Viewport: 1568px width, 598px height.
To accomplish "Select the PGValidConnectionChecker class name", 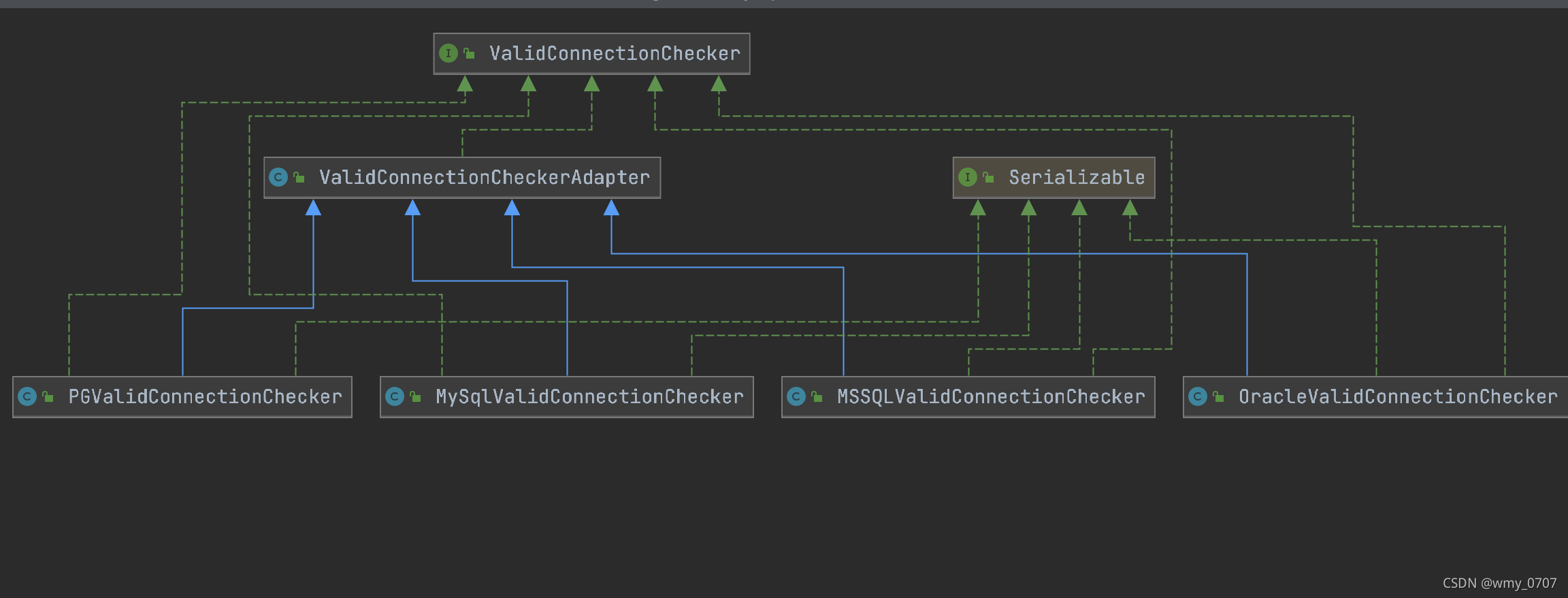I will tap(206, 396).
